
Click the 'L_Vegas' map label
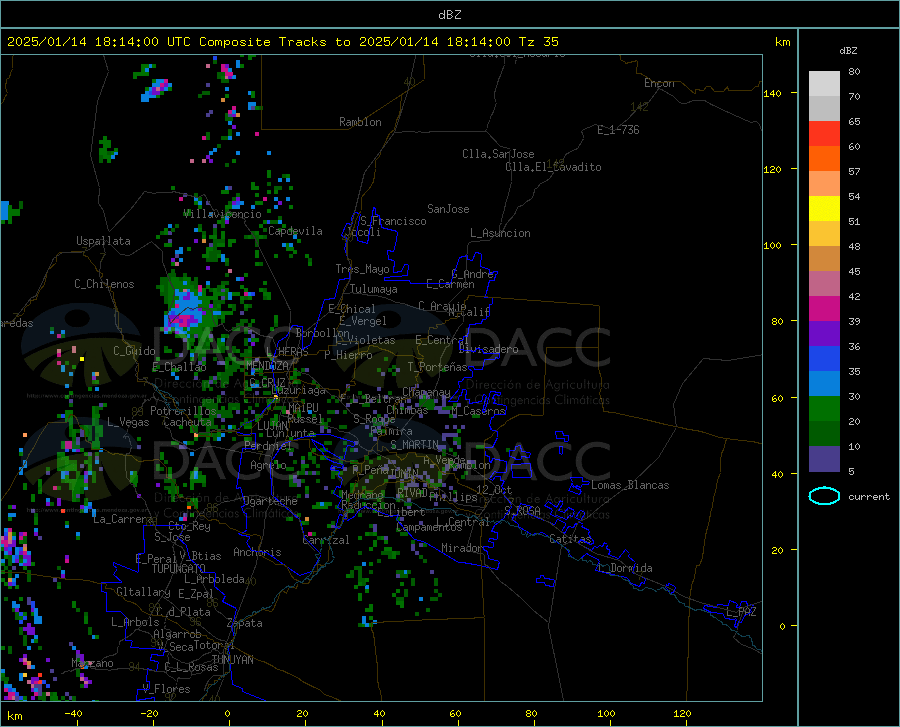[128, 422]
